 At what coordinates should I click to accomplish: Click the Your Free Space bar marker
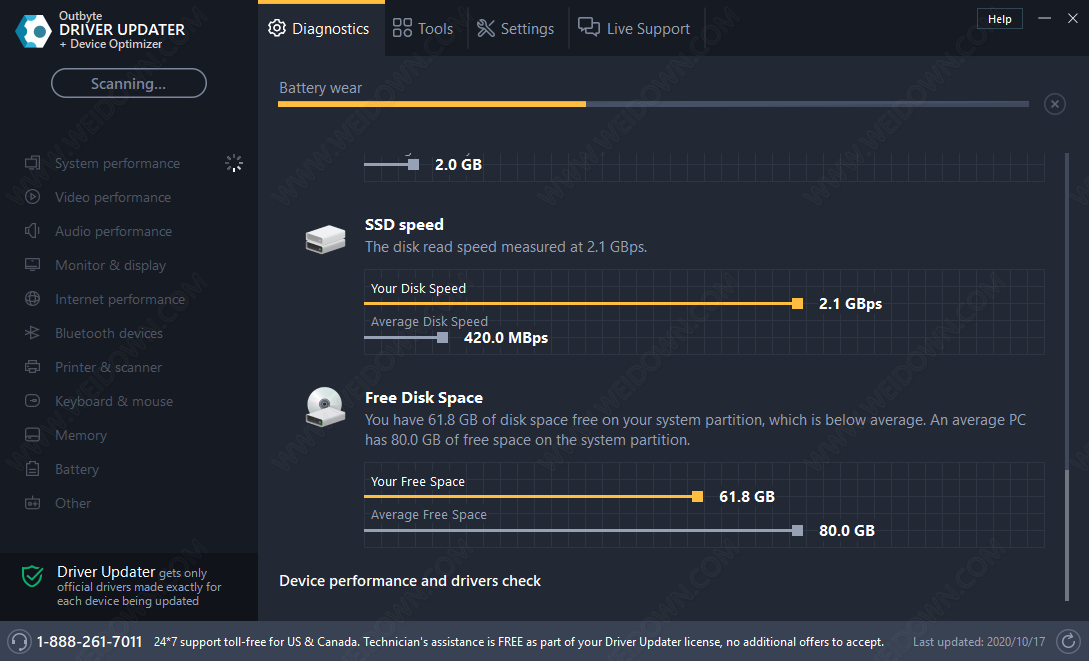tap(697, 496)
